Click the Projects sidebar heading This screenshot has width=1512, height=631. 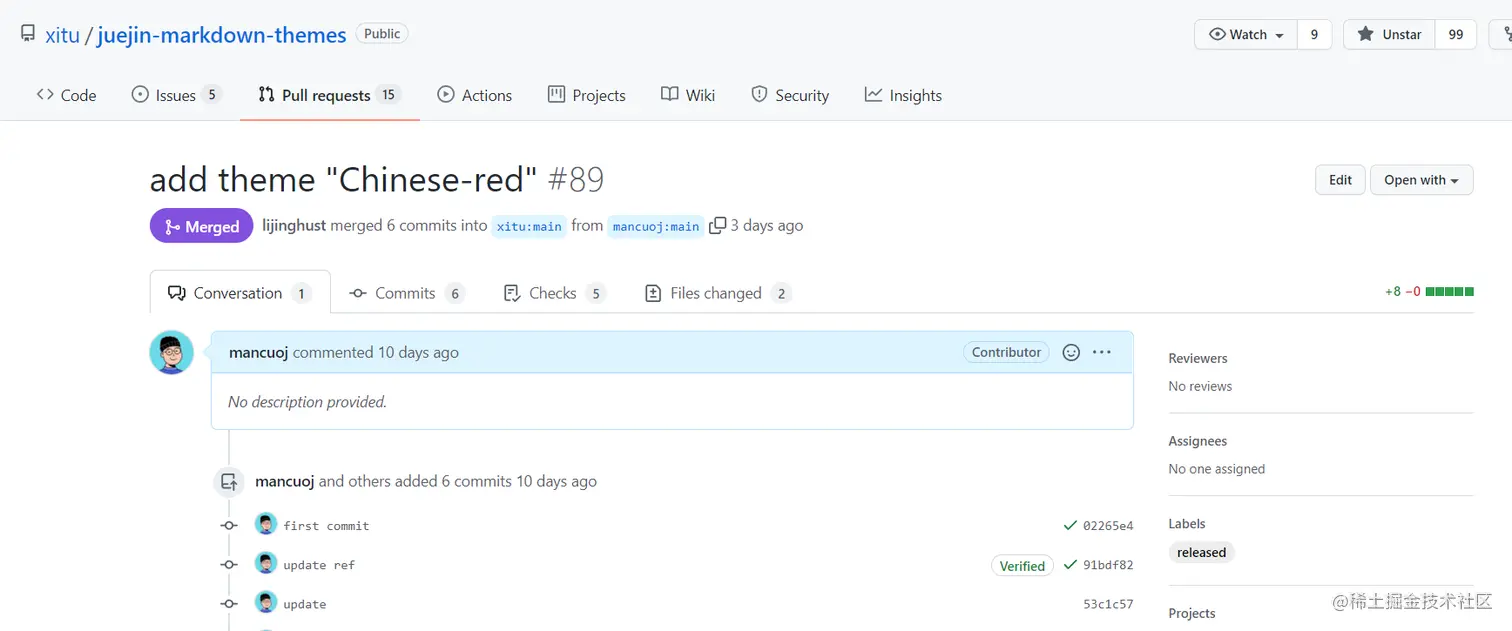click(1192, 613)
